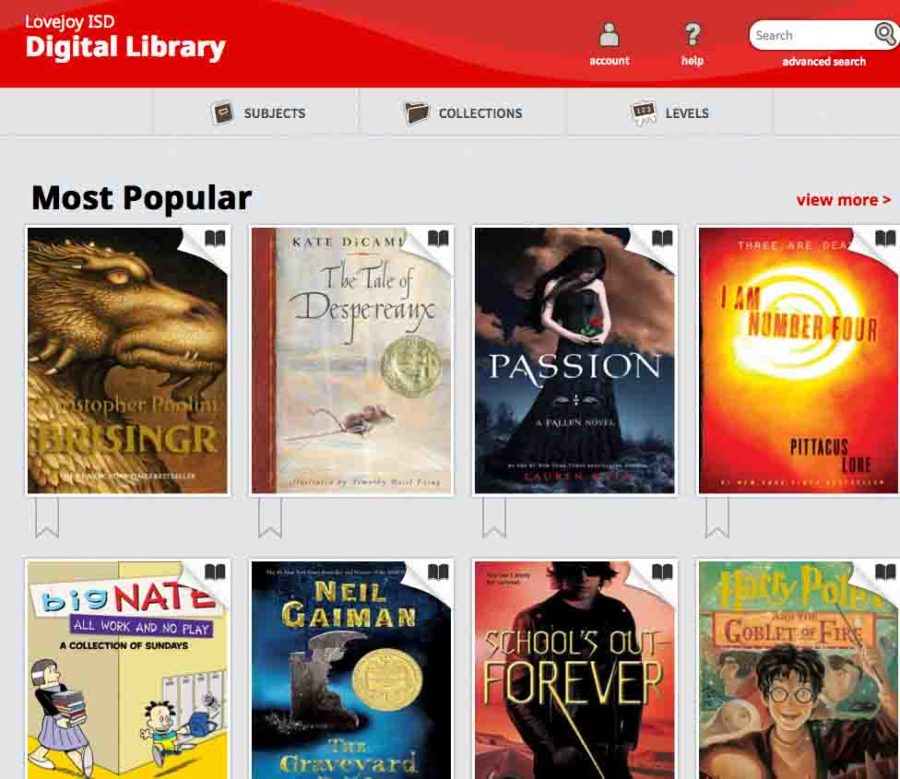Image resolution: width=900 pixels, height=779 pixels.
Task: Click eBook icon on School's Out Forever
Action: 662,572
